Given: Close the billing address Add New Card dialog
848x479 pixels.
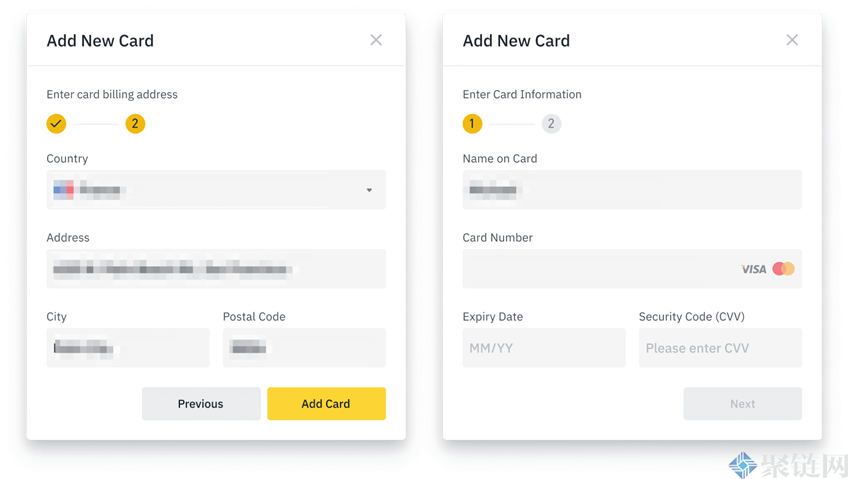Looking at the screenshot, I should pos(376,40).
